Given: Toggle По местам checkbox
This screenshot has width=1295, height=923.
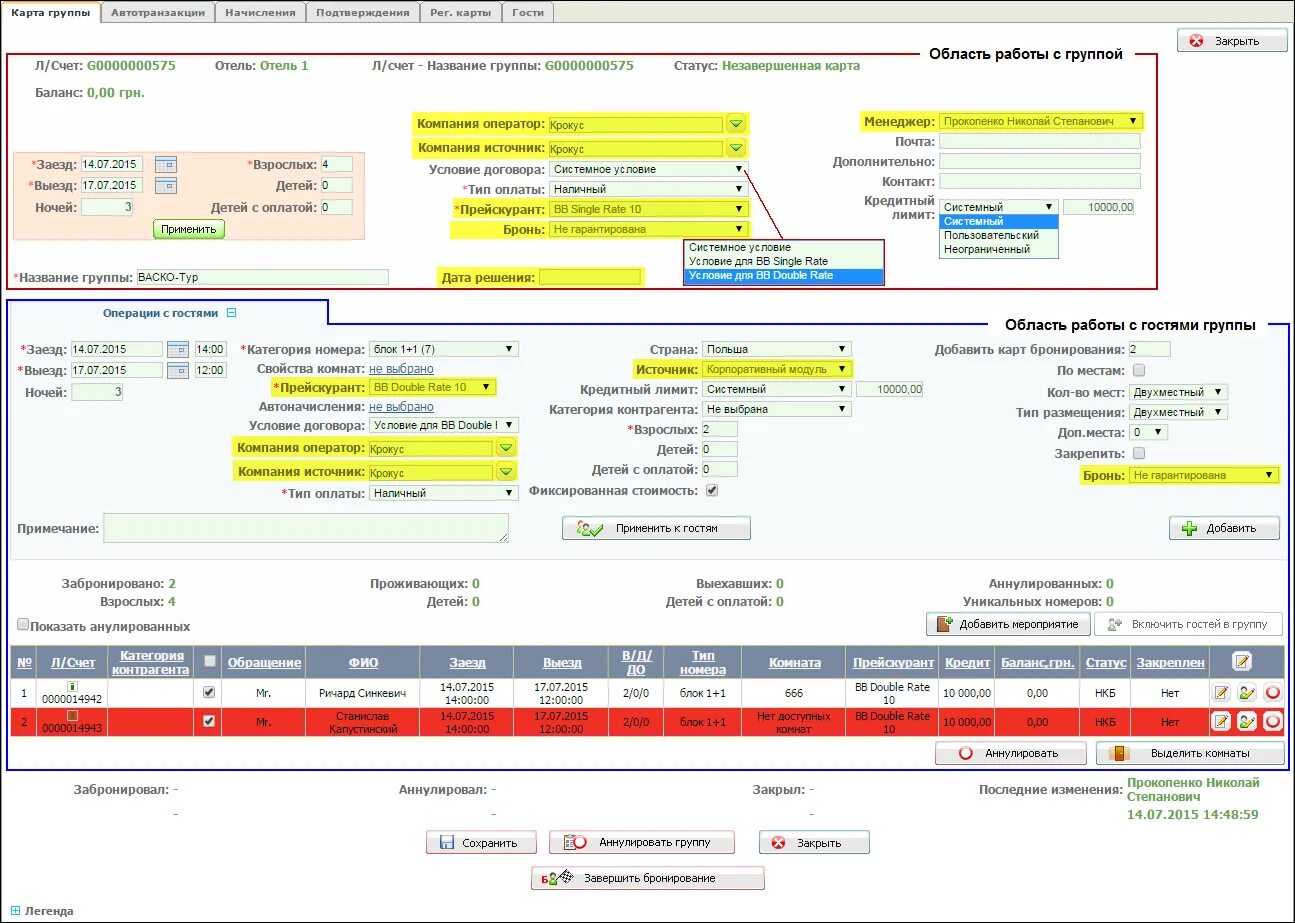Looking at the screenshot, I should pos(1139,370).
